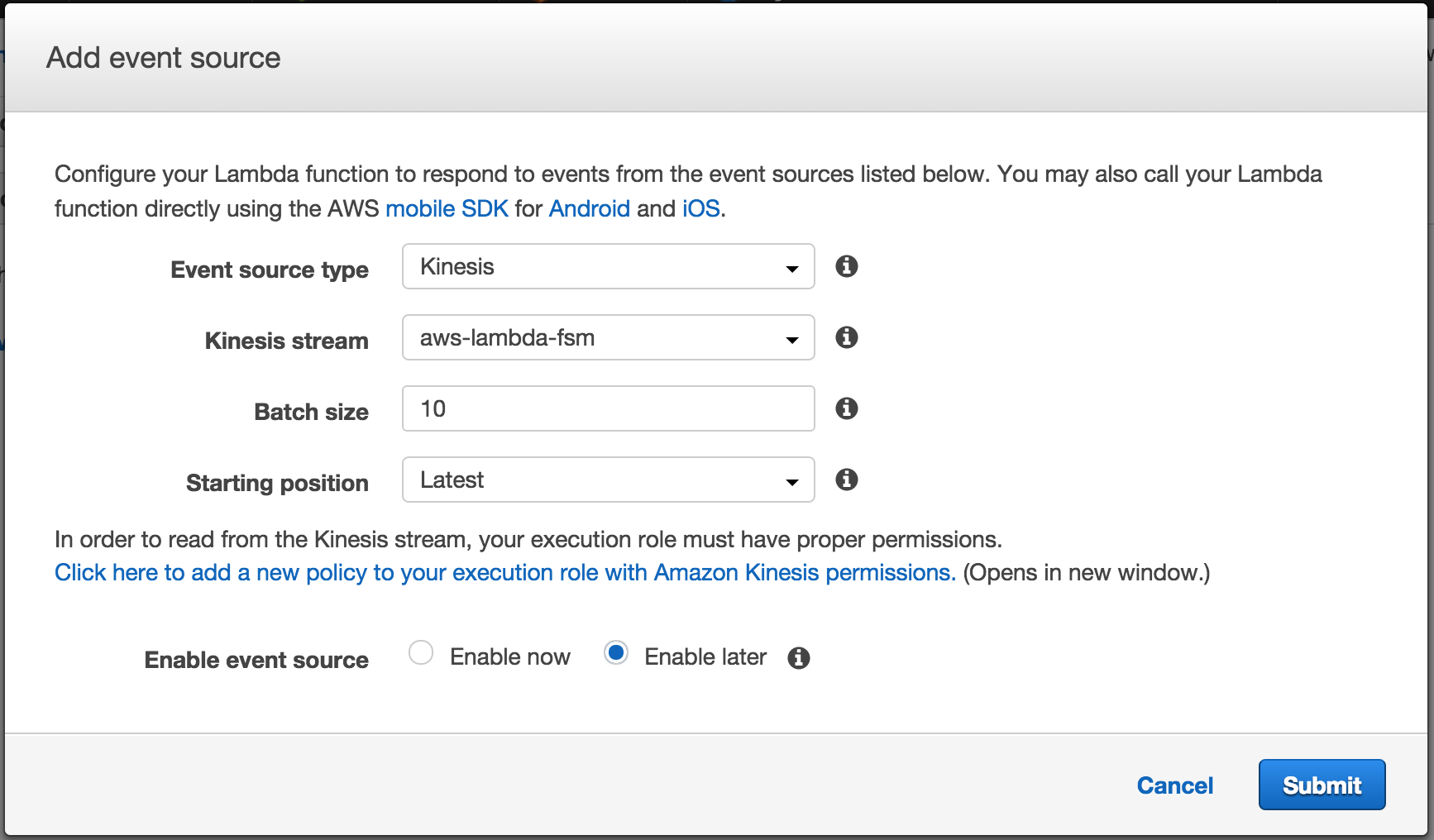1434x840 pixels.
Task: Click link to add Kinesis permissions policy
Action: tap(505, 572)
